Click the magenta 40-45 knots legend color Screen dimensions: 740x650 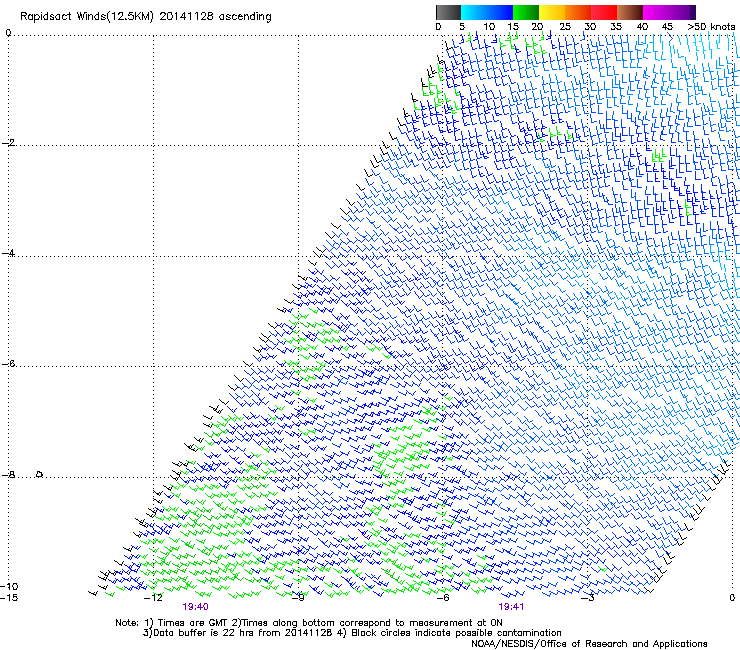click(x=656, y=12)
